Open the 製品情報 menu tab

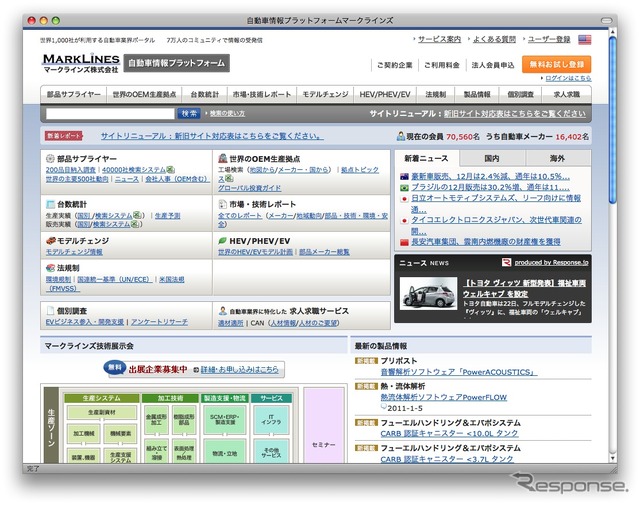[x=477, y=94]
